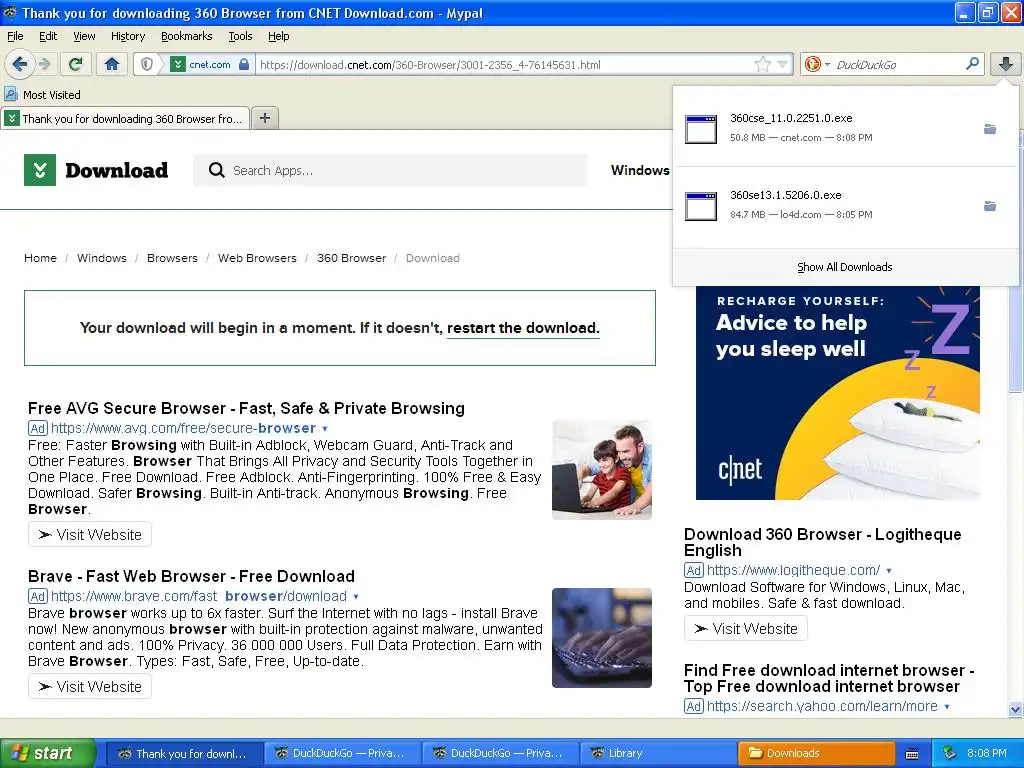Viewport: 1024px width, 768px height.
Task: Click the CNET sleep advice banner ad
Action: [838, 393]
